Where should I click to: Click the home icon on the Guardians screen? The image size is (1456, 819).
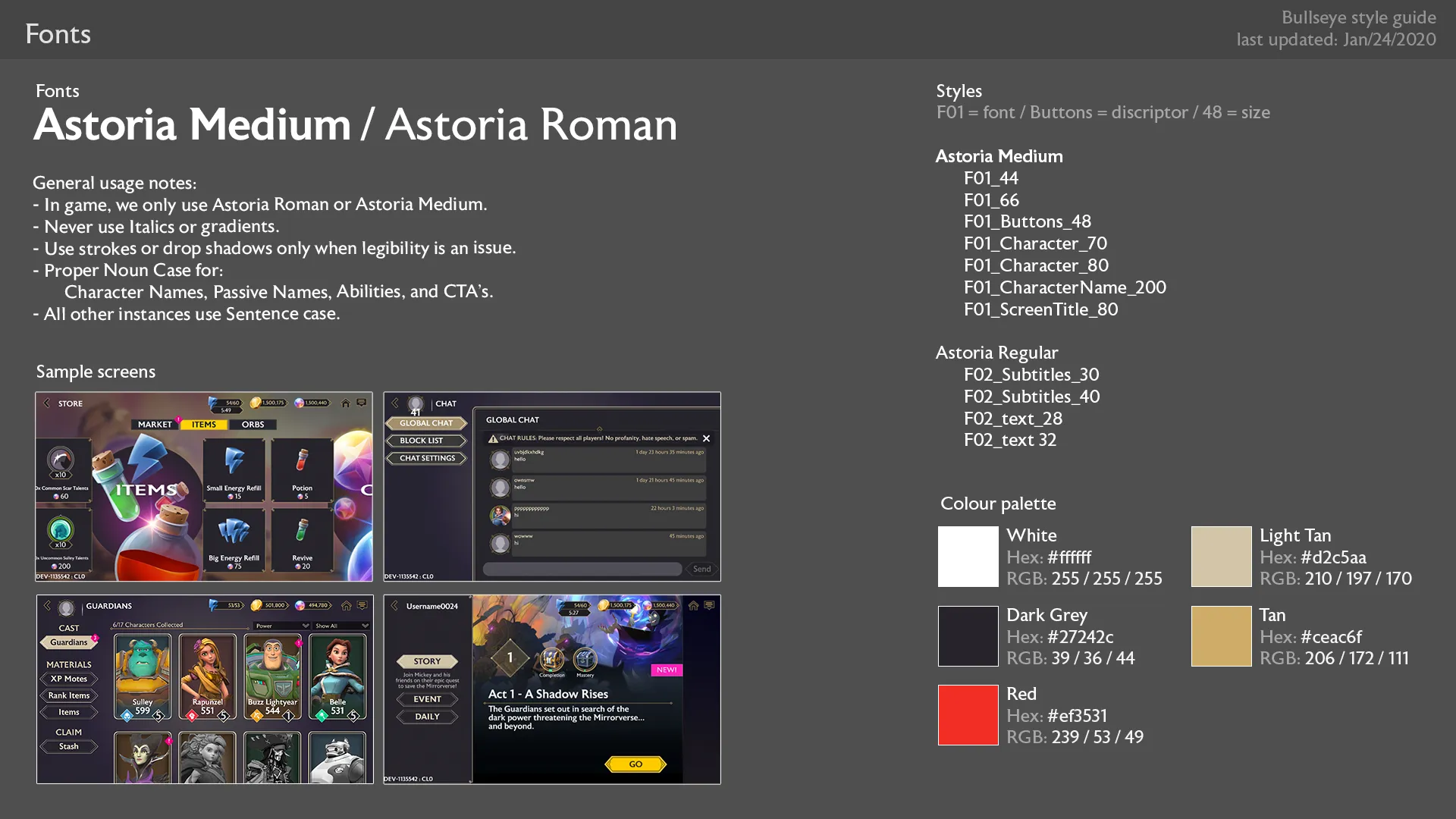tap(347, 606)
